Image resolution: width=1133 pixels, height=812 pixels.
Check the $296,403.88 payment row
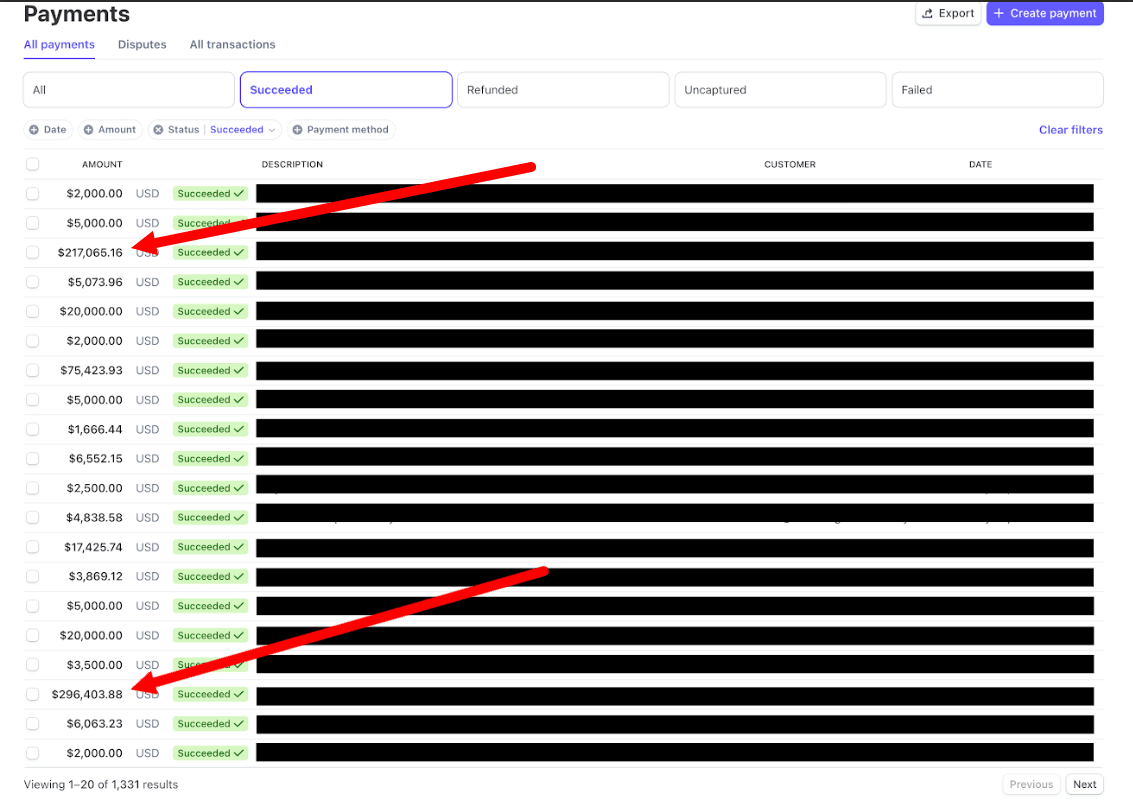33,694
